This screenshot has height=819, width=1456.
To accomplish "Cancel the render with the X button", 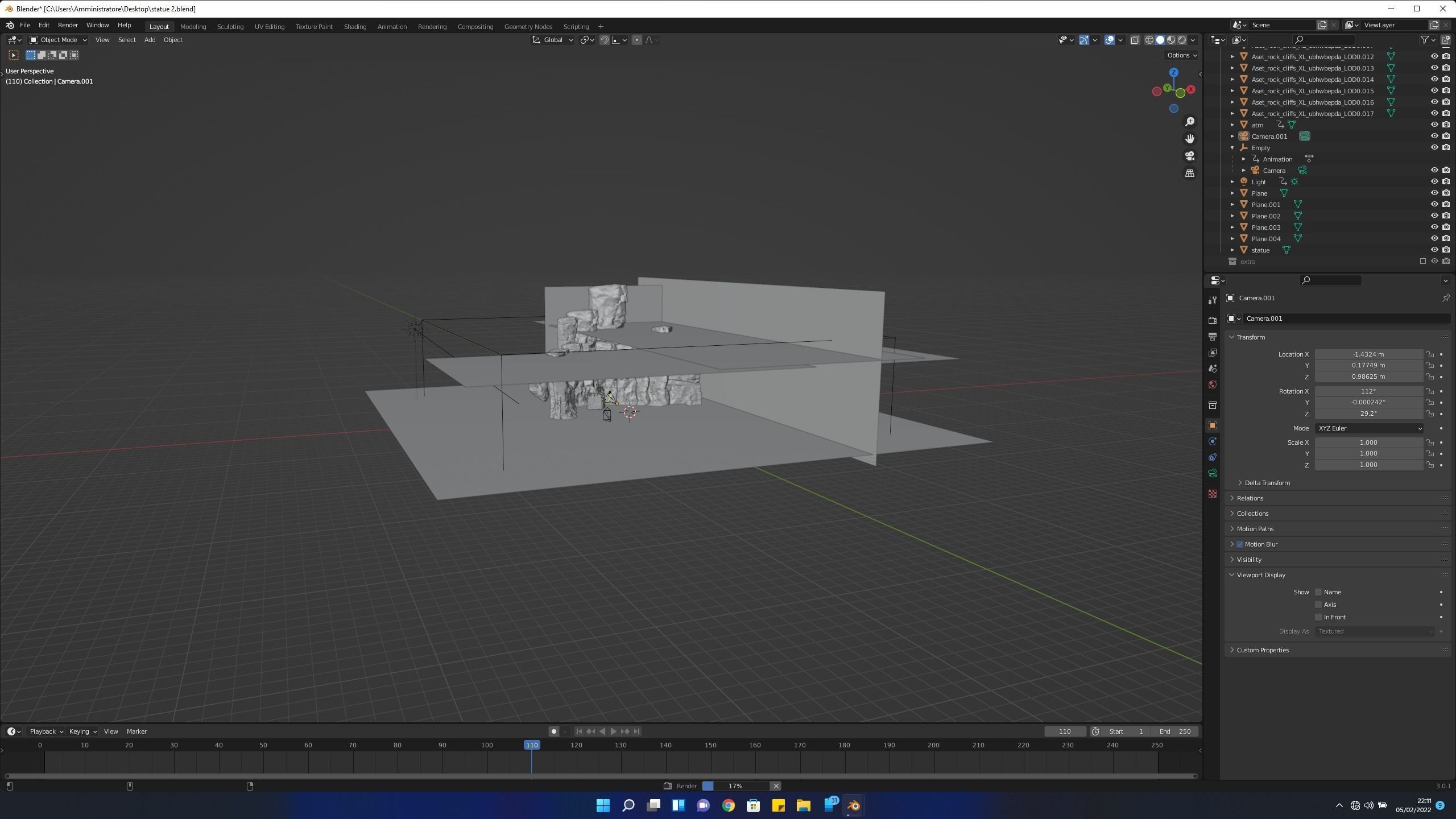I will click(x=776, y=786).
